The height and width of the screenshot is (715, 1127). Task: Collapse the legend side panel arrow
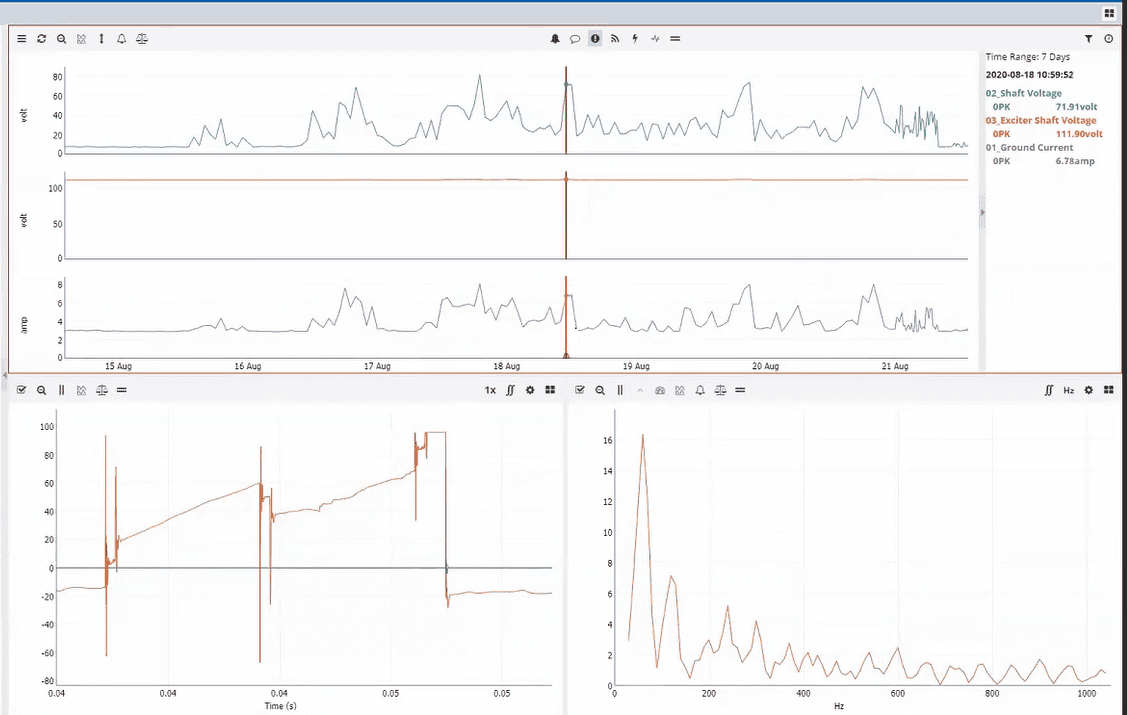point(981,212)
